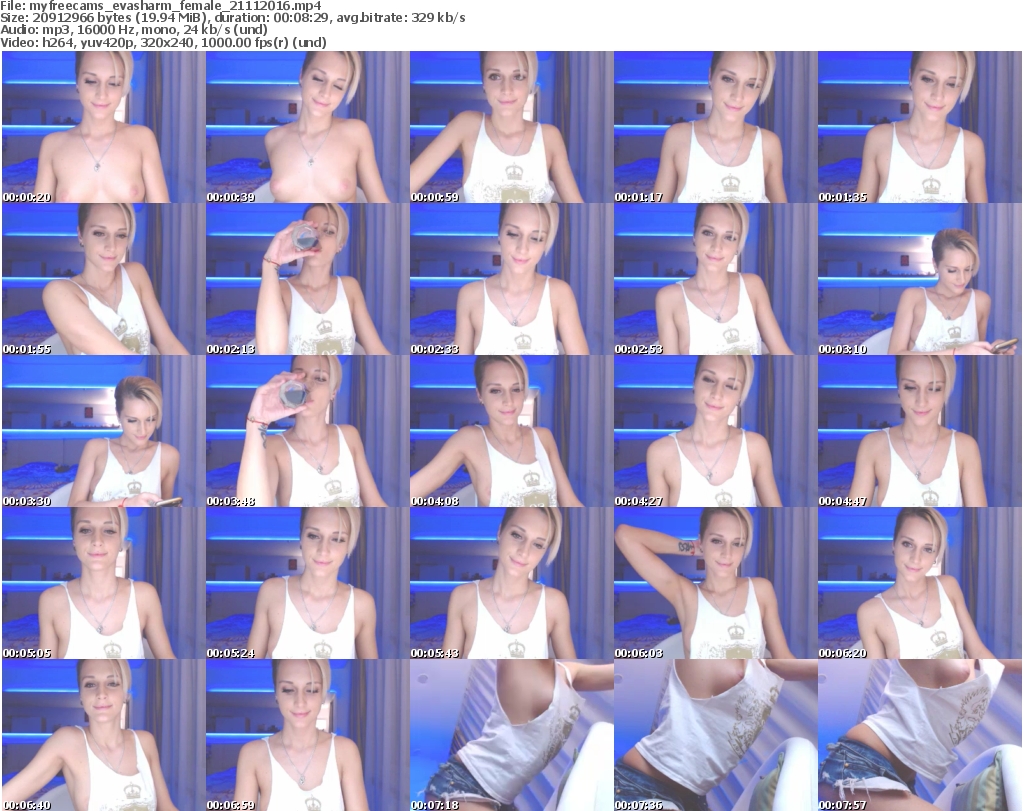Open the frame at 00:07:18
The image size is (1024, 811).
[x=511, y=735]
